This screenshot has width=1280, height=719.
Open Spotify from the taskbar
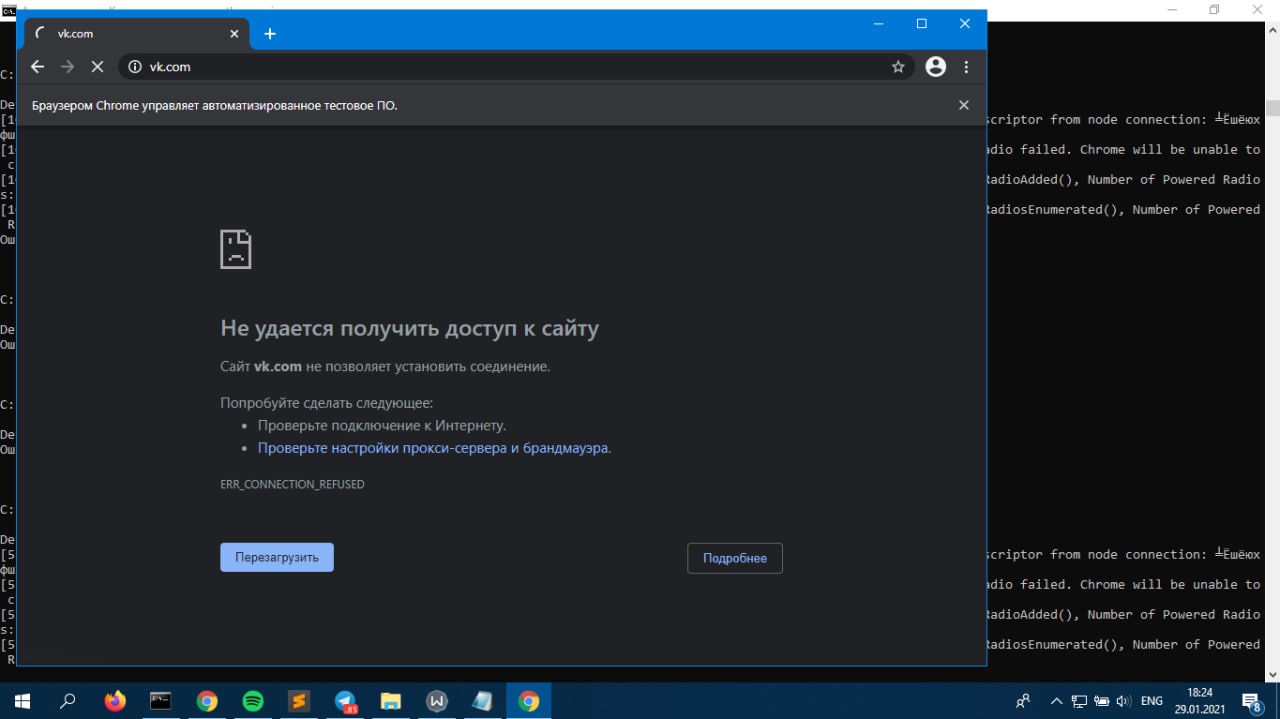click(x=253, y=701)
